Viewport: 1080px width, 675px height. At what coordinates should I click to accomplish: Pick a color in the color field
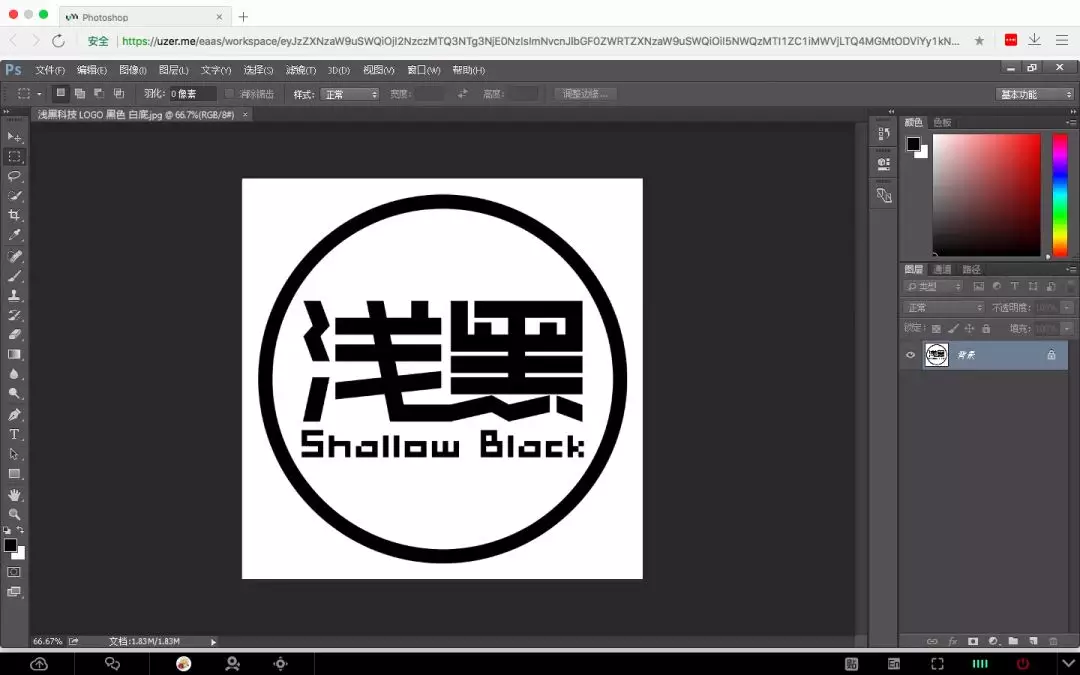pos(986,195)
